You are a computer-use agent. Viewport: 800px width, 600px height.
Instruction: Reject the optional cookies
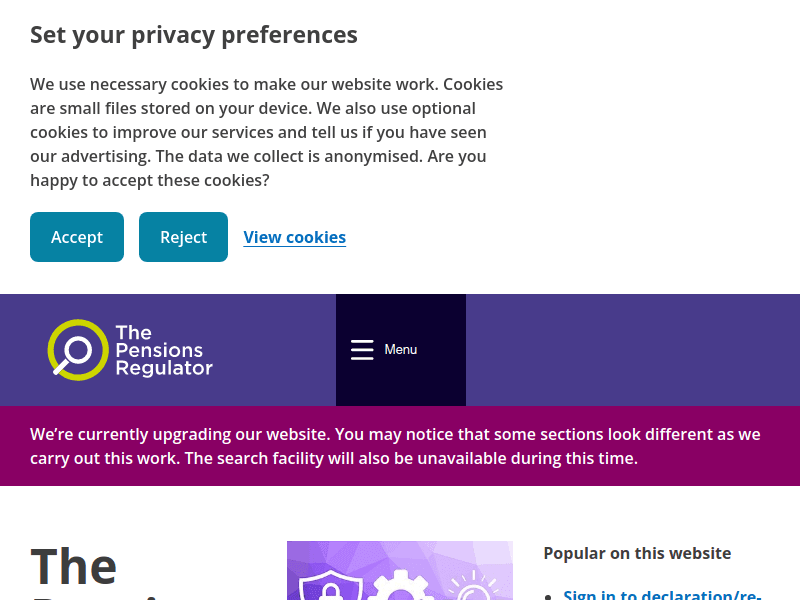pyautogui.click(x=183, y=237)
